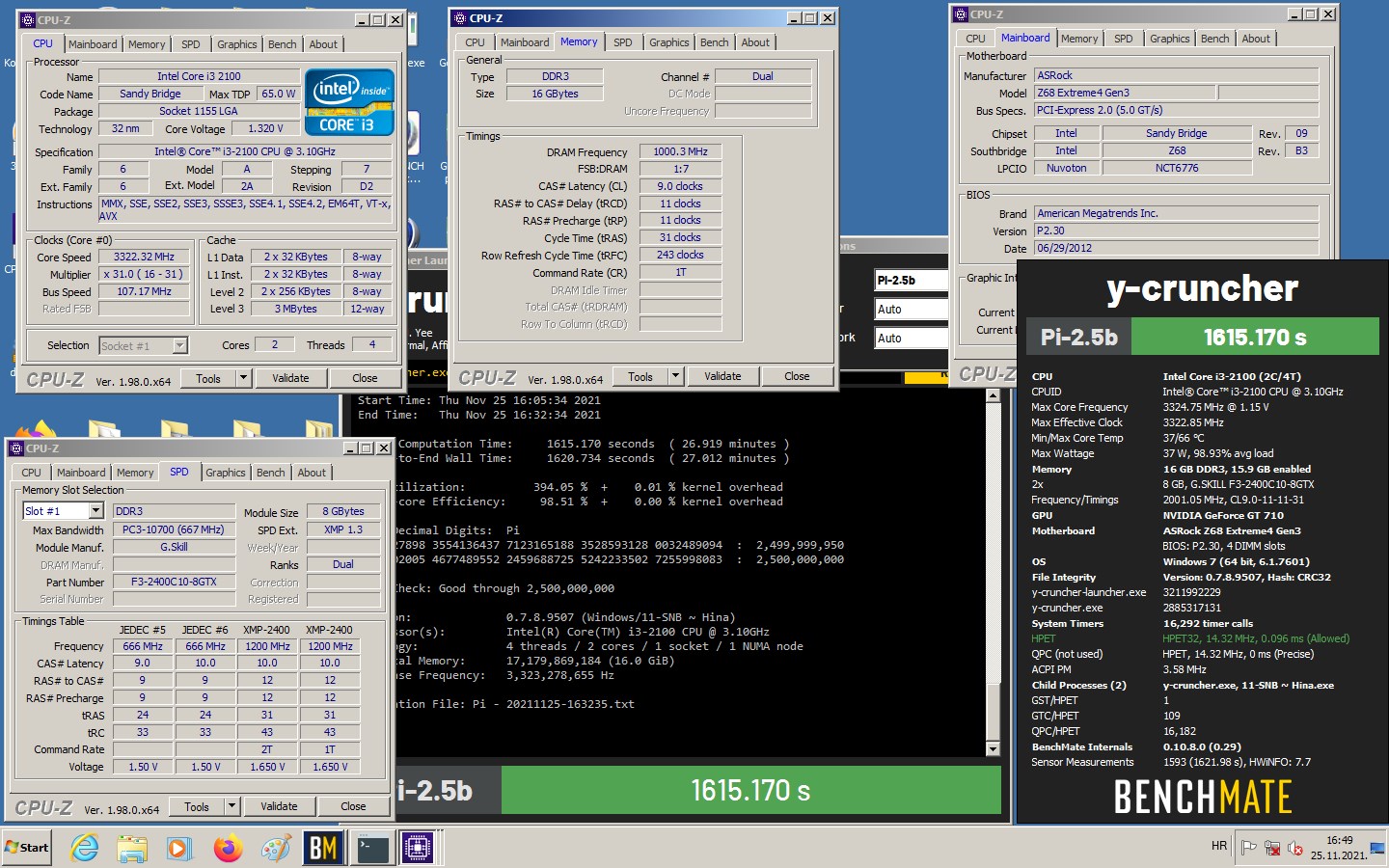Click console scrollbar down arrow

click(x=993, y=749)
